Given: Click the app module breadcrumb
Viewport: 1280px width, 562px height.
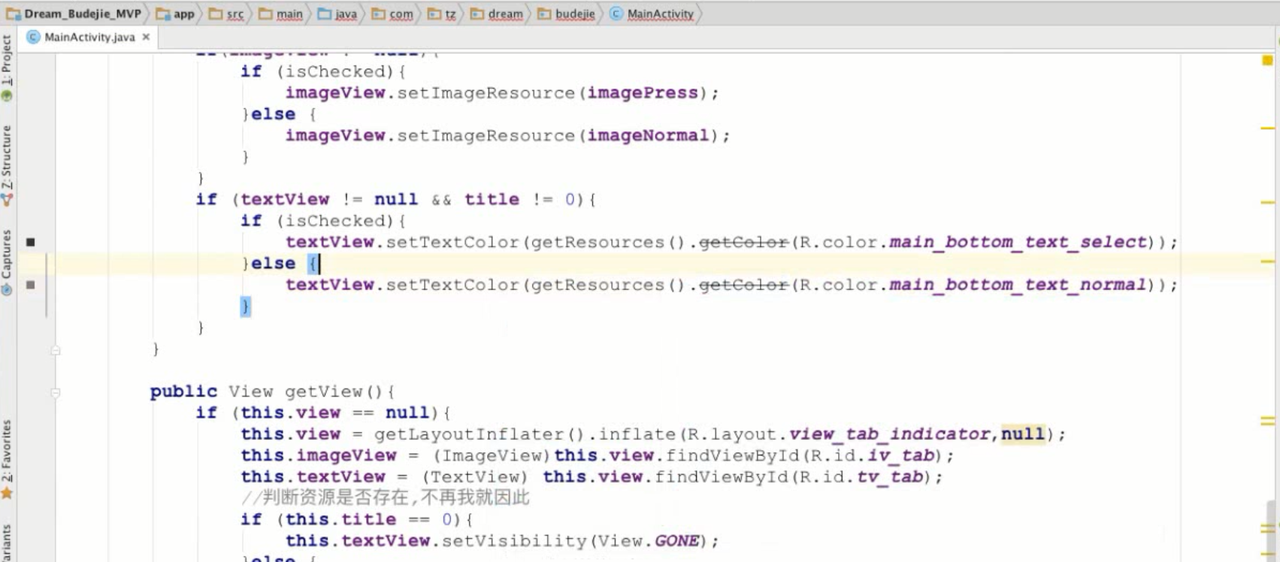Looking at the screenshot, I should (x=176, y=14).
